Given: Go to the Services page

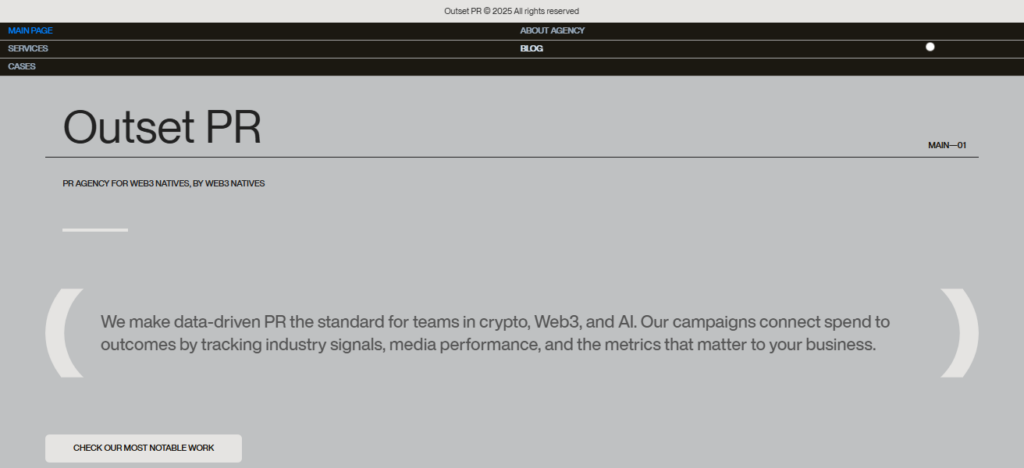Looking at the screenshot, I should click(28, 49).
